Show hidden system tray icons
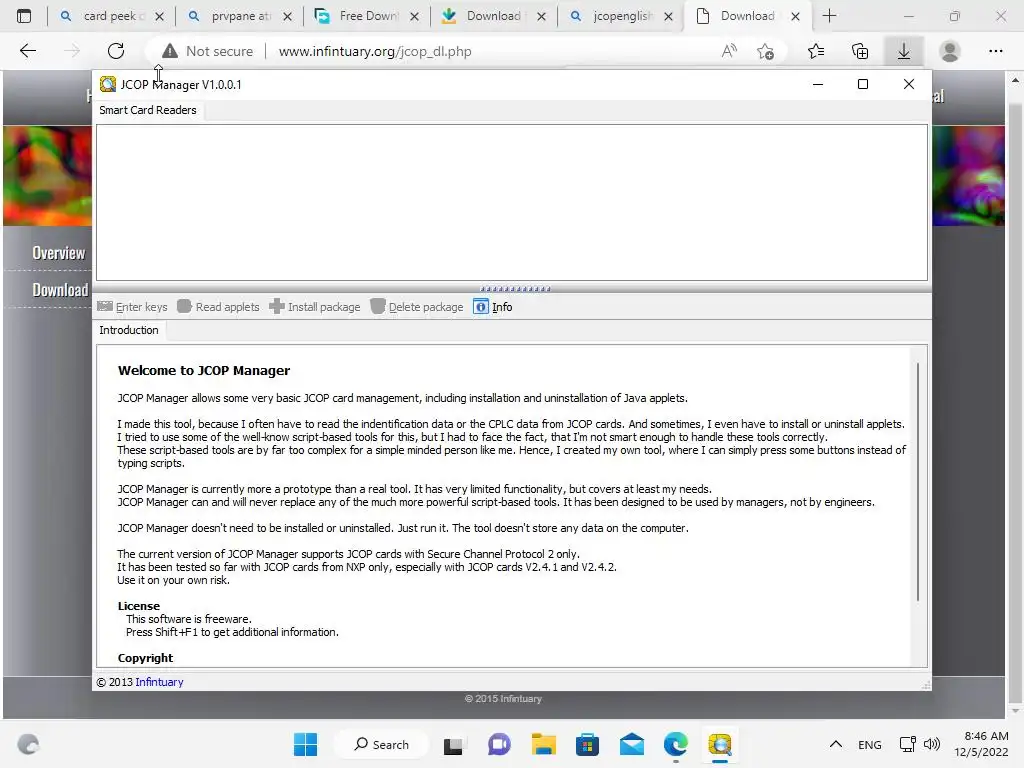The image size is (1024, 768). pyautogui.click(x=835, y=744)
